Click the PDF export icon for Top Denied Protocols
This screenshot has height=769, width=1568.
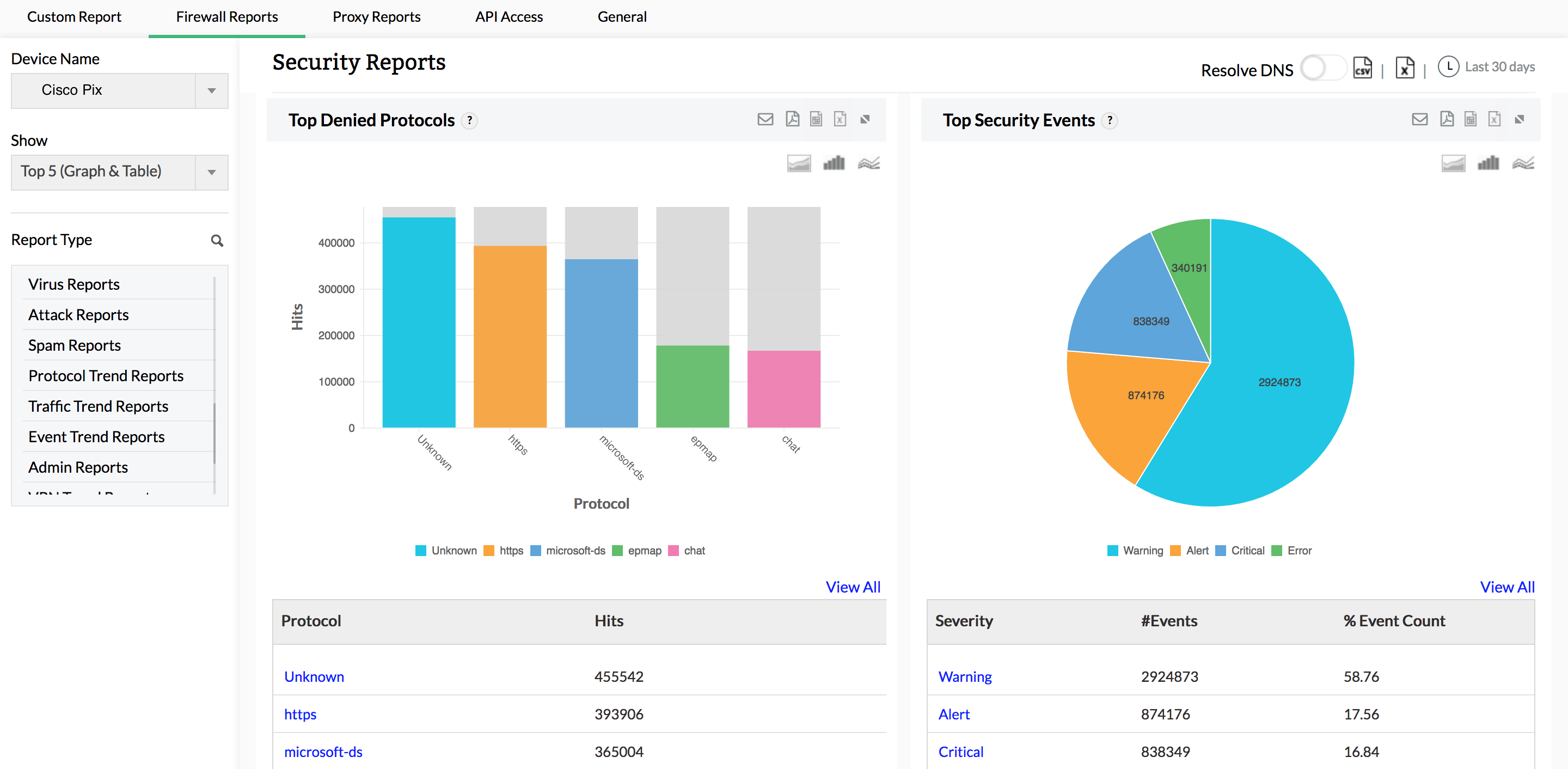(791, 119)
